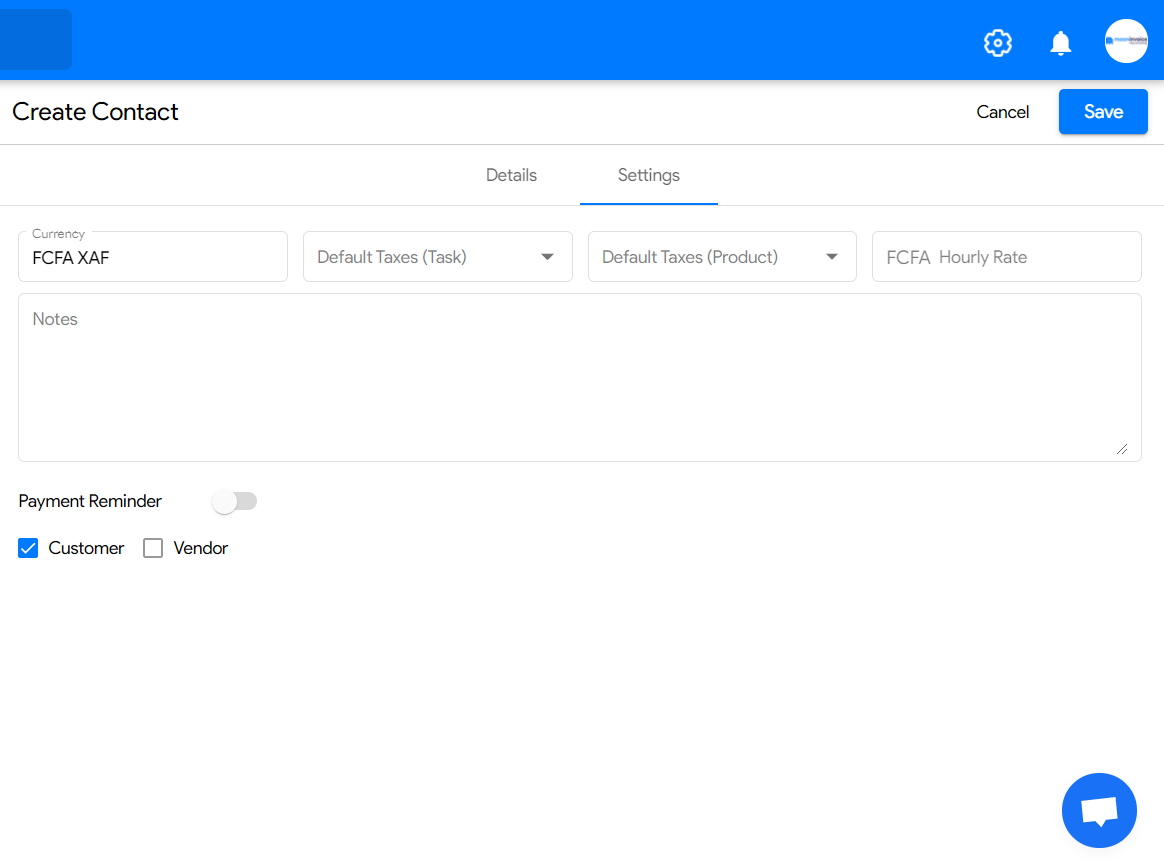1164x865 pixels.
Task: Open the user profile avatar
Action: [x=1125, y=42]
